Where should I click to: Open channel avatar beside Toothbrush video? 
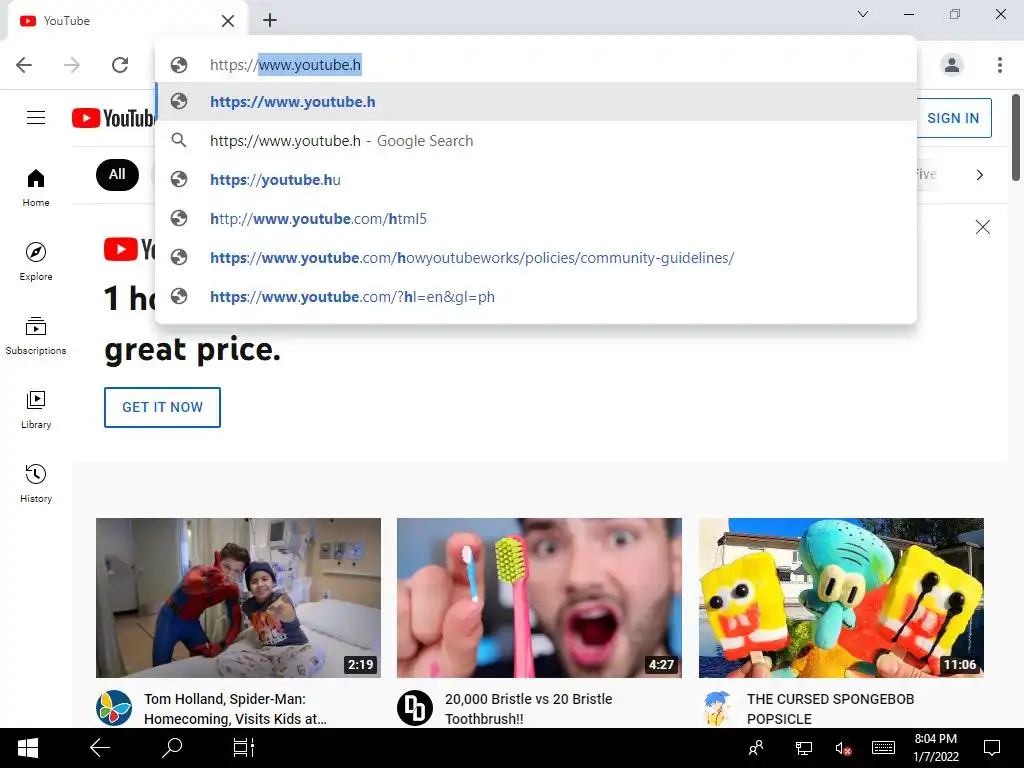click(415, 708)
